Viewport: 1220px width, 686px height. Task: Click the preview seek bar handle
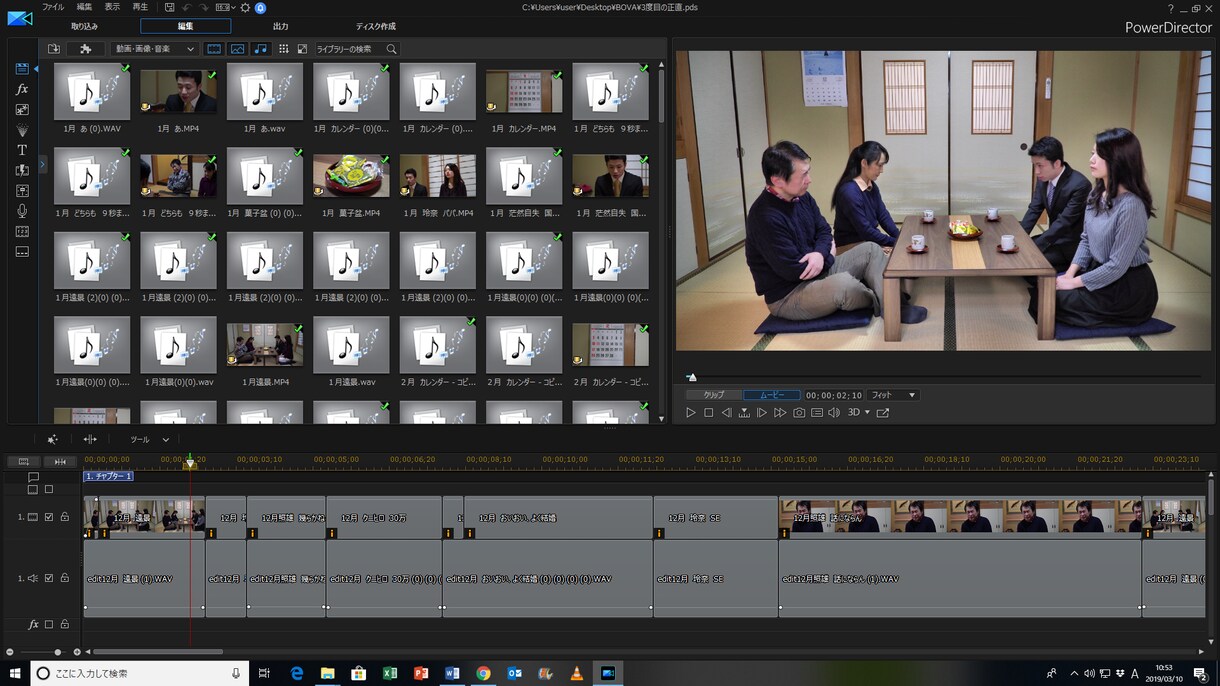[691, 377]
